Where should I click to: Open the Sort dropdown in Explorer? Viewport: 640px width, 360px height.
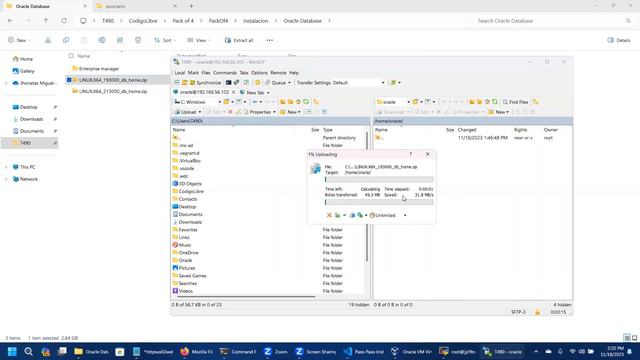[x=165, y=40]
